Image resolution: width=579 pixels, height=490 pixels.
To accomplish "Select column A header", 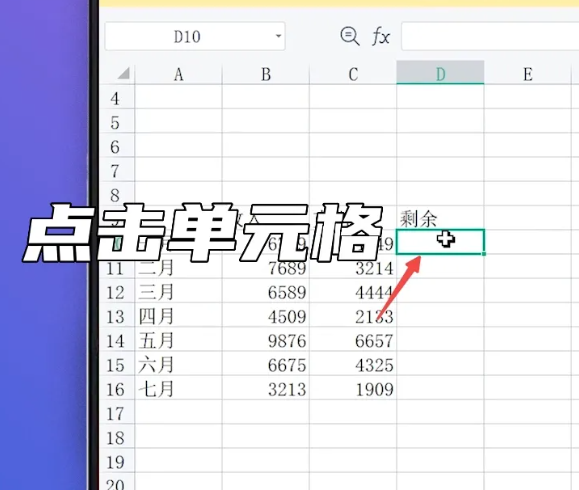I will pos(179,74).
